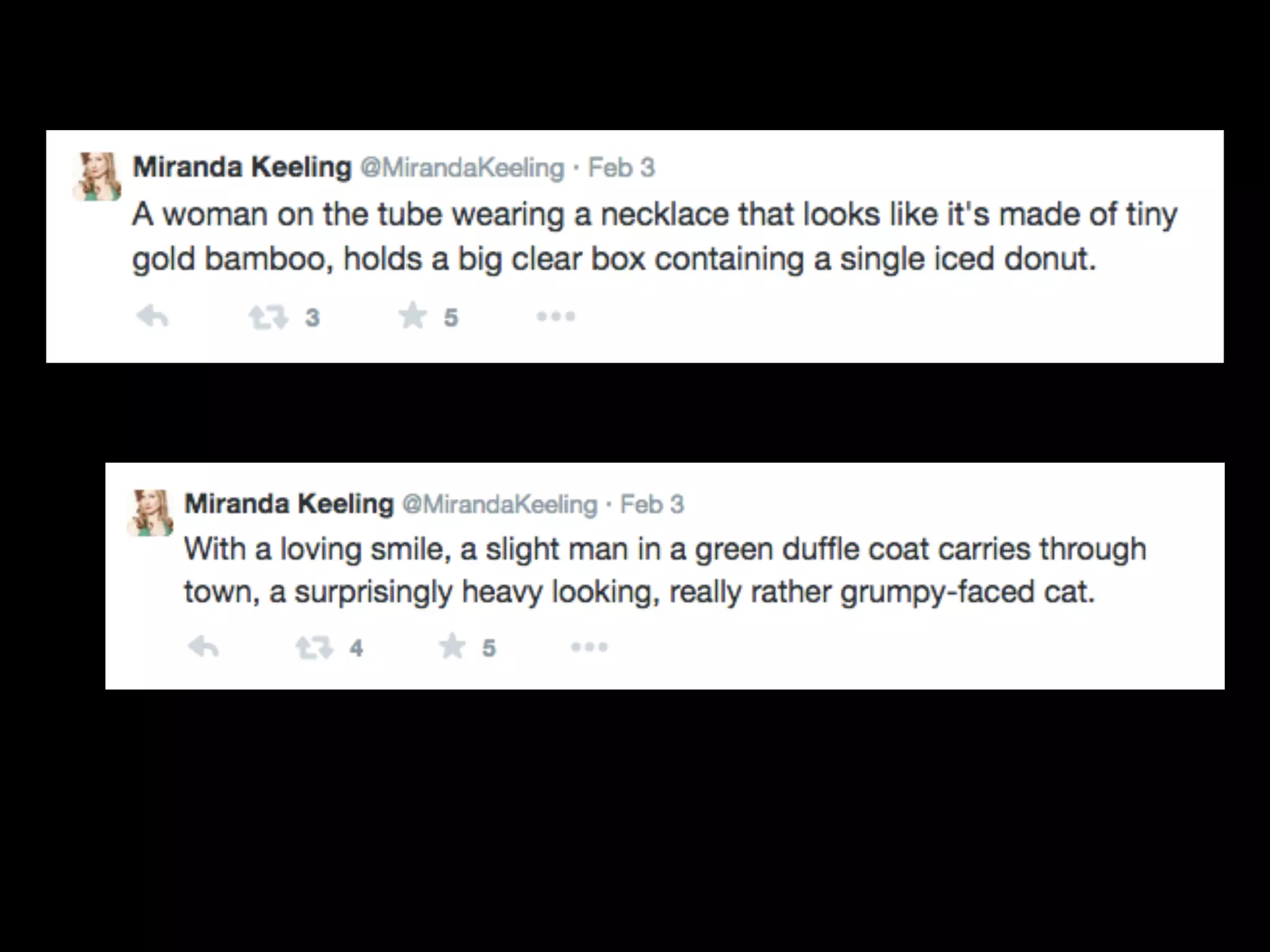Screen dimensions: 1270x952
Task: Retweet the green duffle coat tweet
Action: point(314,648)
